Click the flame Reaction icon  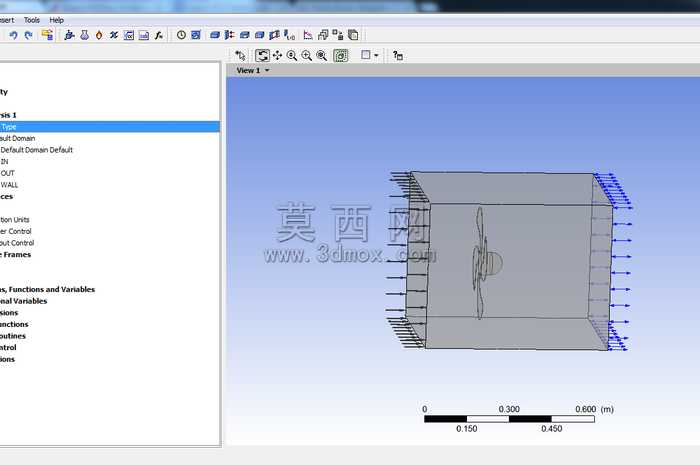click(x=99, y=35)
